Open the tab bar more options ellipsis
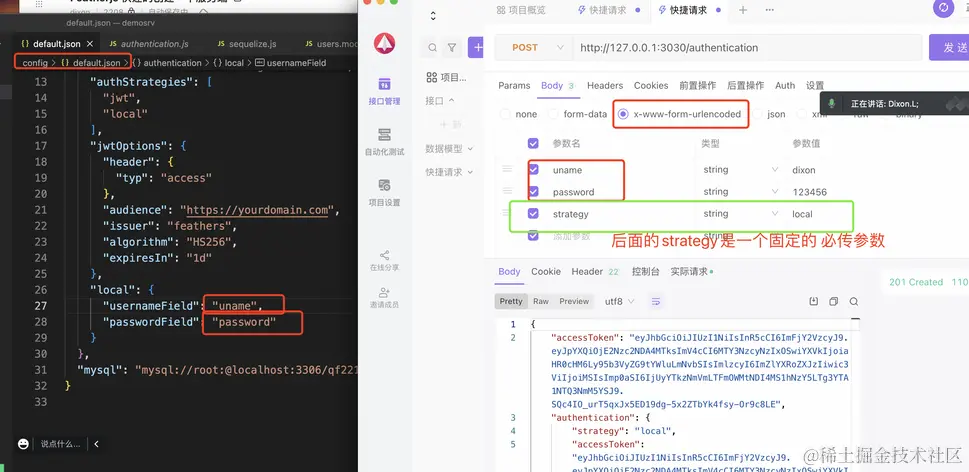969x472 pixels. (x=769, y=10)
